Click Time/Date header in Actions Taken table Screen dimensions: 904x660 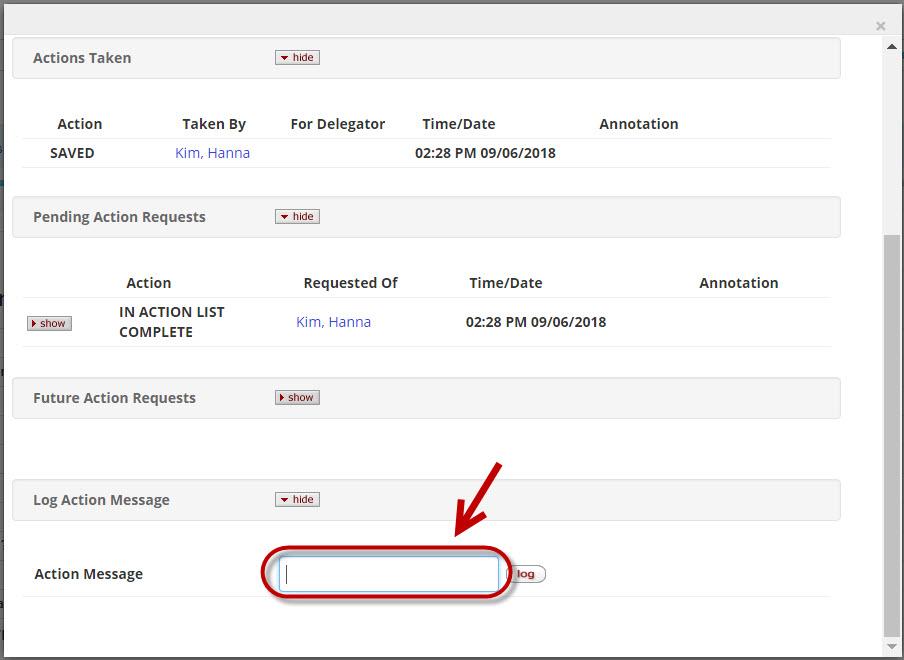(459, 124)
